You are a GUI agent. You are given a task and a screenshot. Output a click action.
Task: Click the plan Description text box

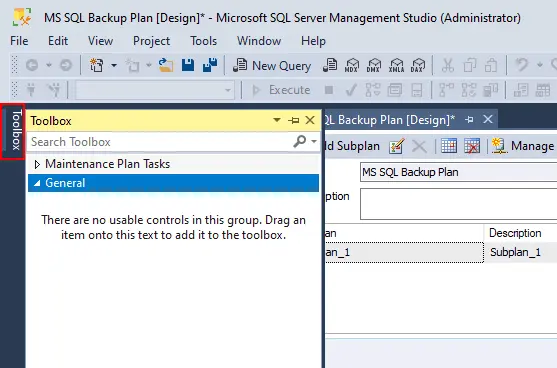pos(458,204)
